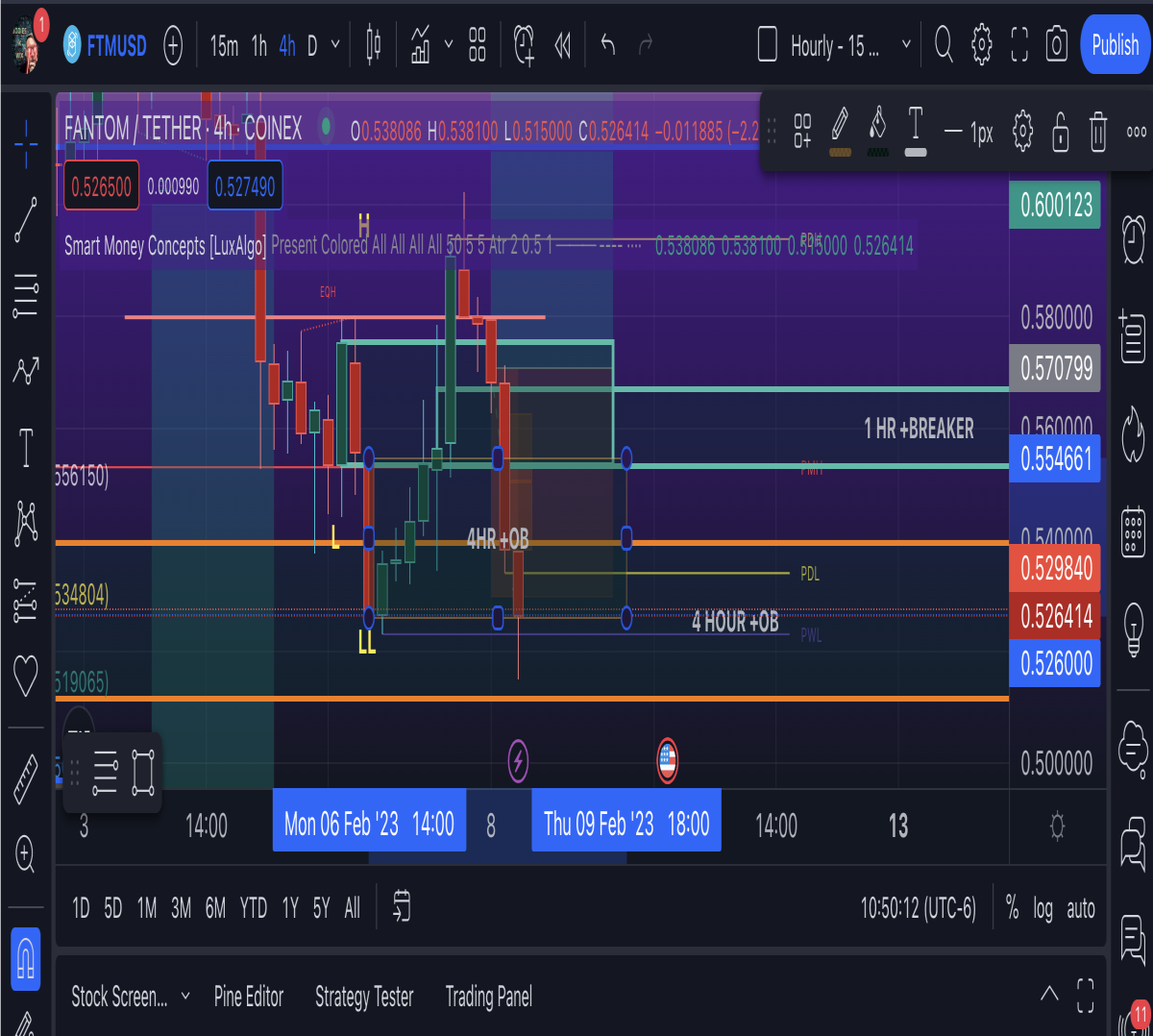The height and width of the screenshot is (1036, 1153).
Task: Toggle auto scale for the chart
Action: pyautogui.click(x=1081, y=908)
